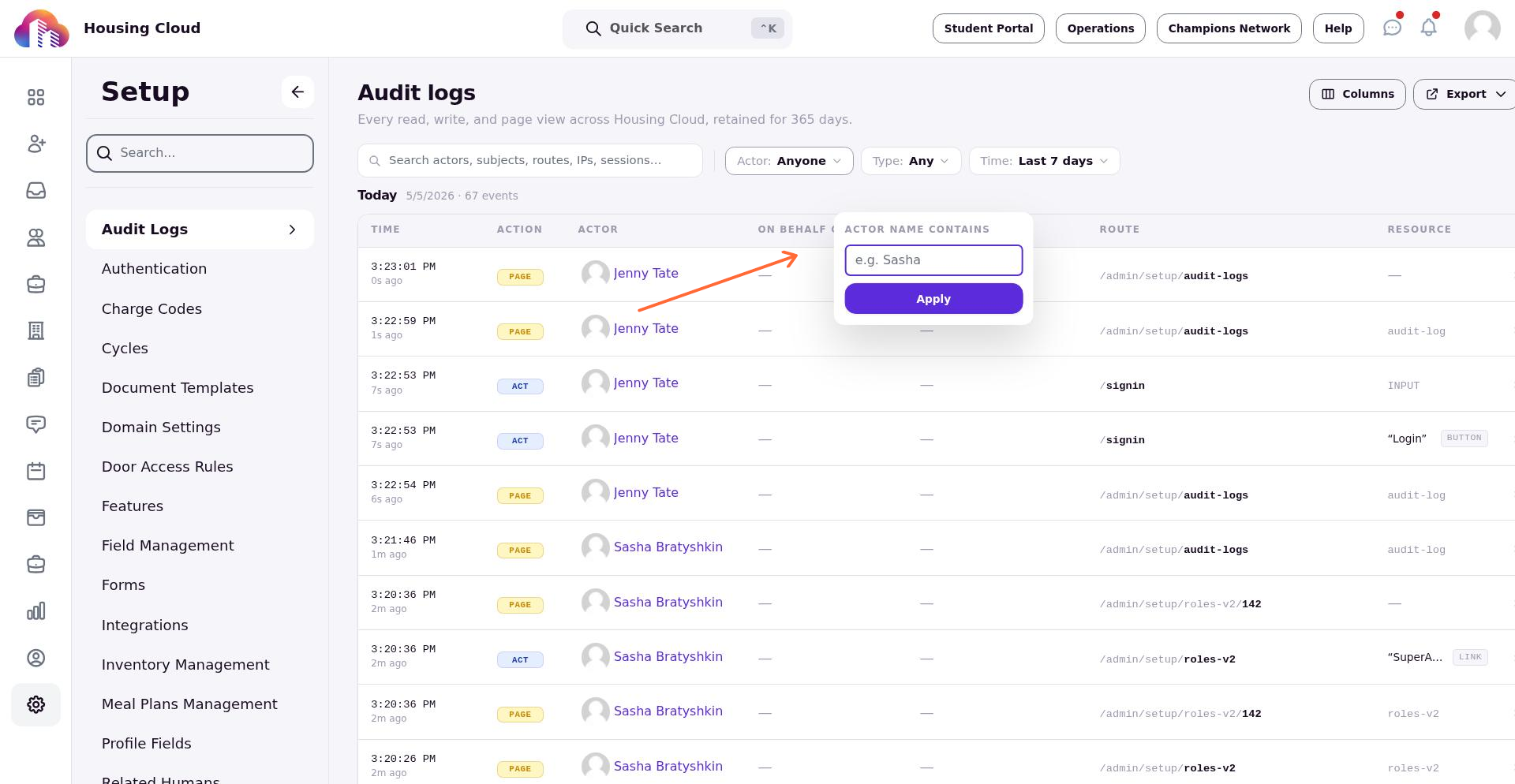Click the notifications bell icon
Image resolution: width=1515 pixels, height=784 pixels.
point(1428,28)
